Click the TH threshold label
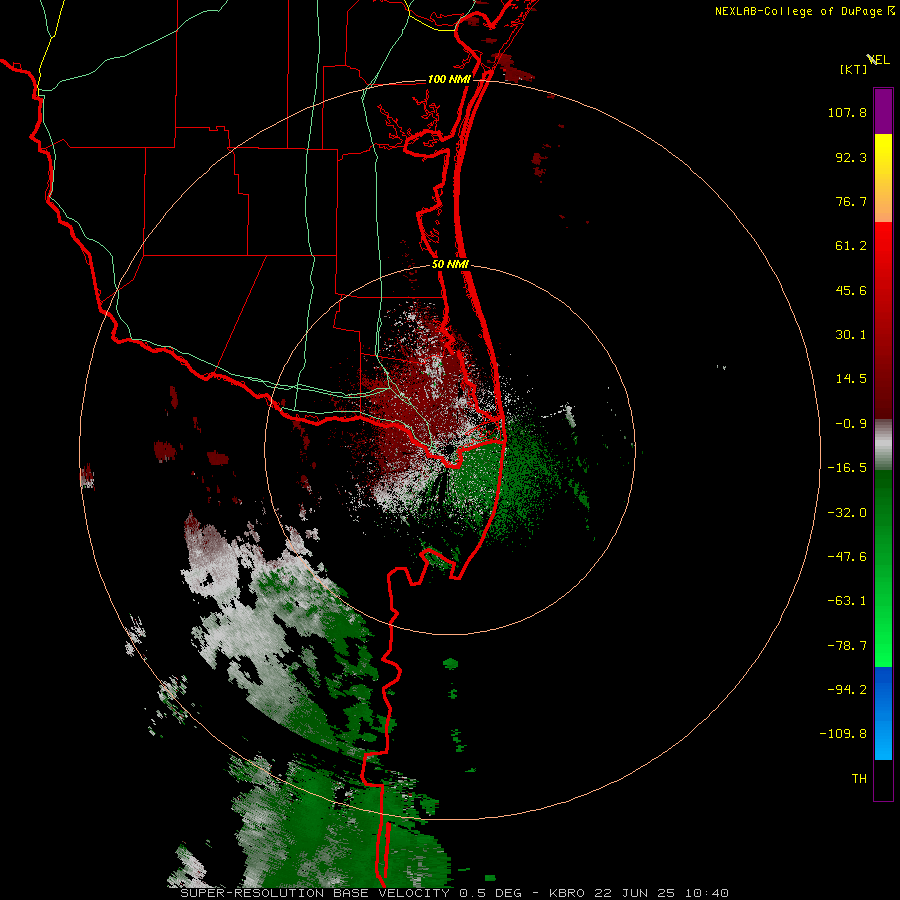The image size is (900, 900). (859, 779)
